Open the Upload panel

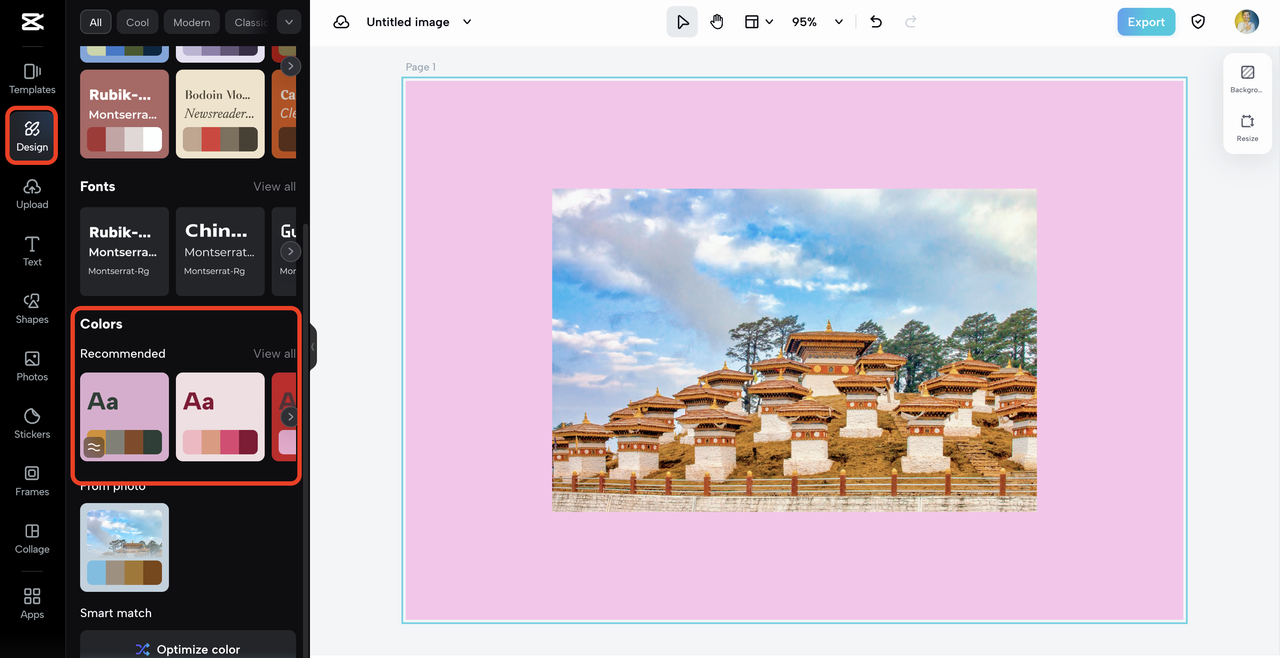[32, 194]
